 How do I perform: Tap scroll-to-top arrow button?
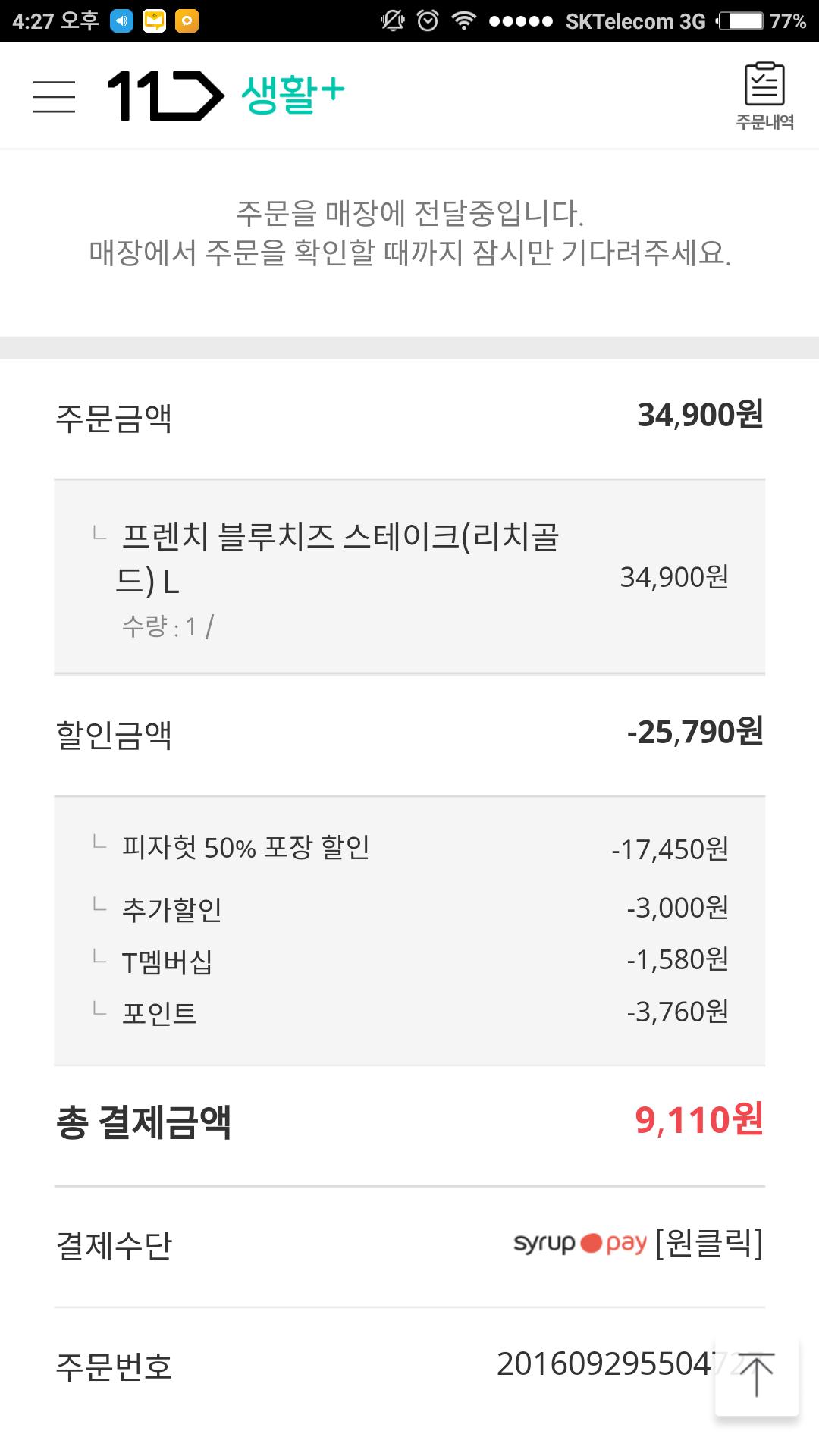(x=756, y=1374)
